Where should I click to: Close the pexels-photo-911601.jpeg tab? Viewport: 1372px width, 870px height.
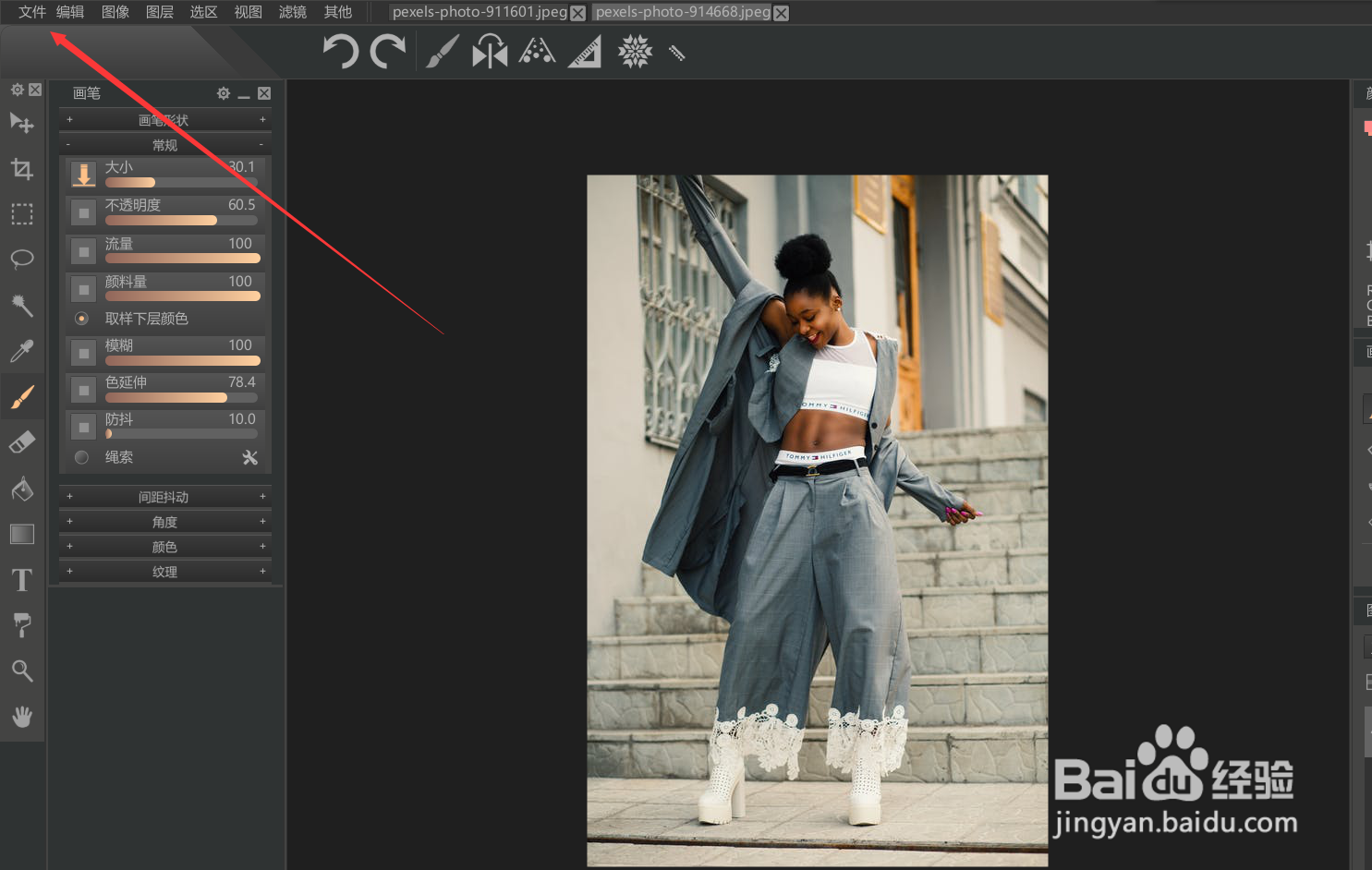tap(578, 13)
